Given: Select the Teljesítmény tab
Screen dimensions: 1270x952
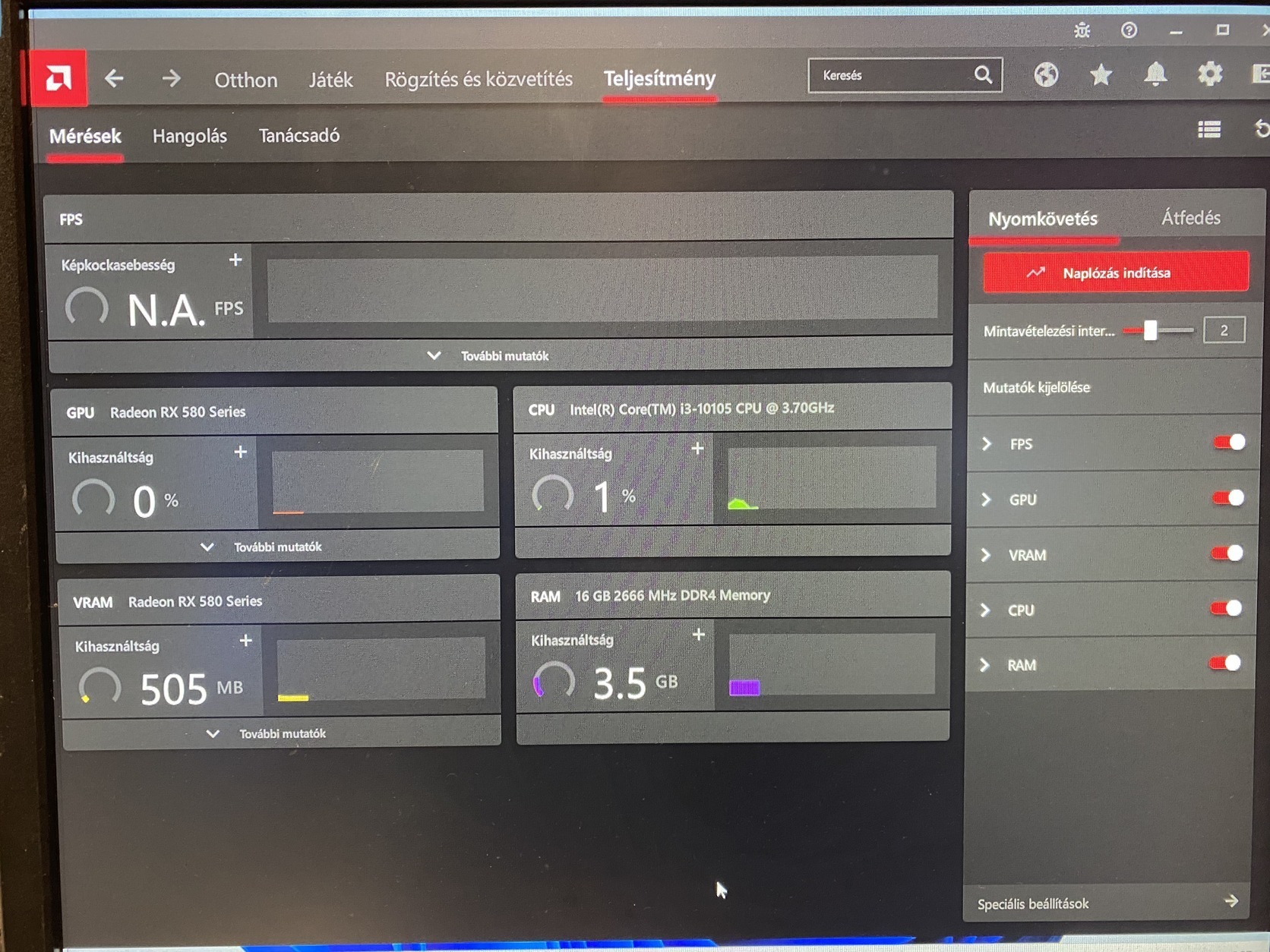Looking at the screenshot, I should pyautogui.click(x=659, y=78).
